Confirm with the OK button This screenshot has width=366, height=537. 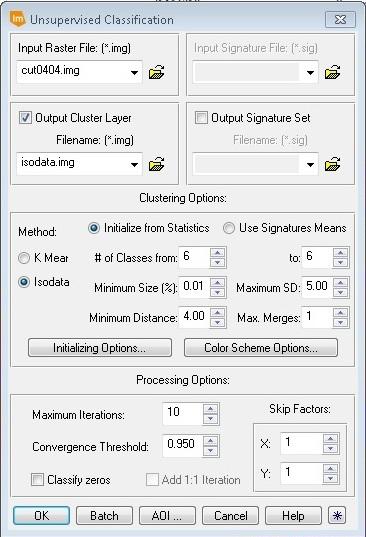click(41, 515)
